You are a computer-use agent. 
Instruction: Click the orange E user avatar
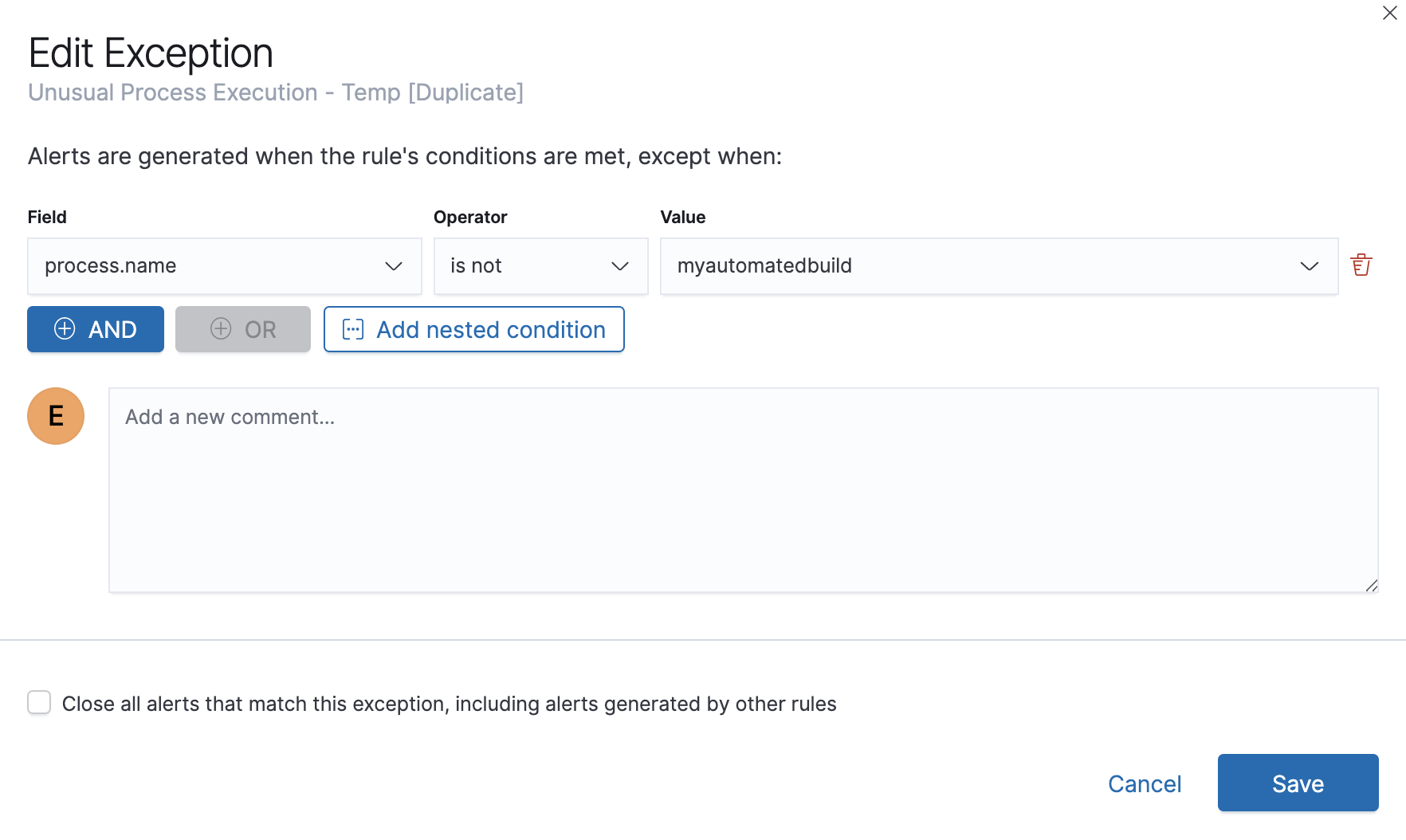55,415
